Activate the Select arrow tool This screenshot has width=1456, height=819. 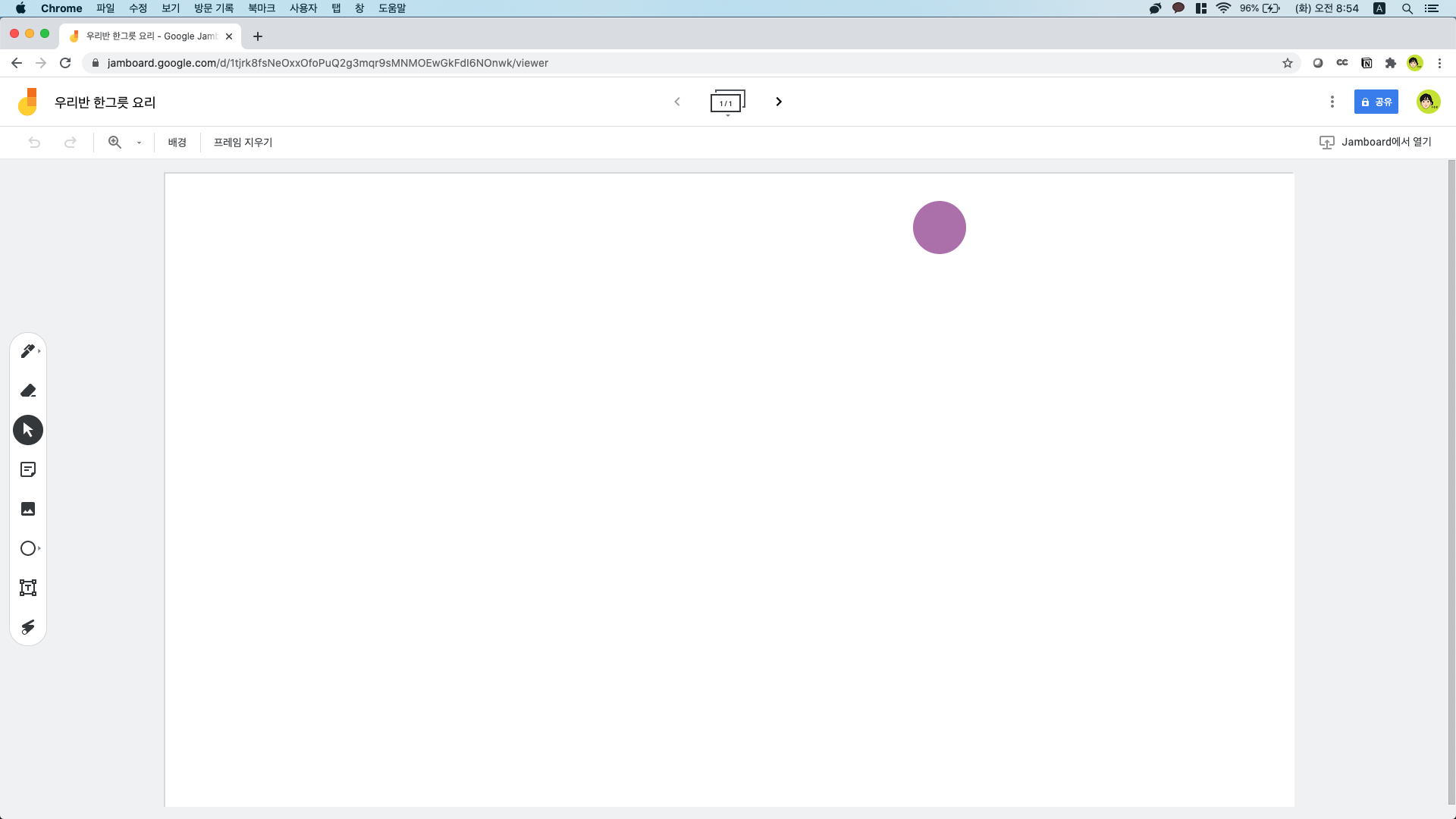[28, 430]
